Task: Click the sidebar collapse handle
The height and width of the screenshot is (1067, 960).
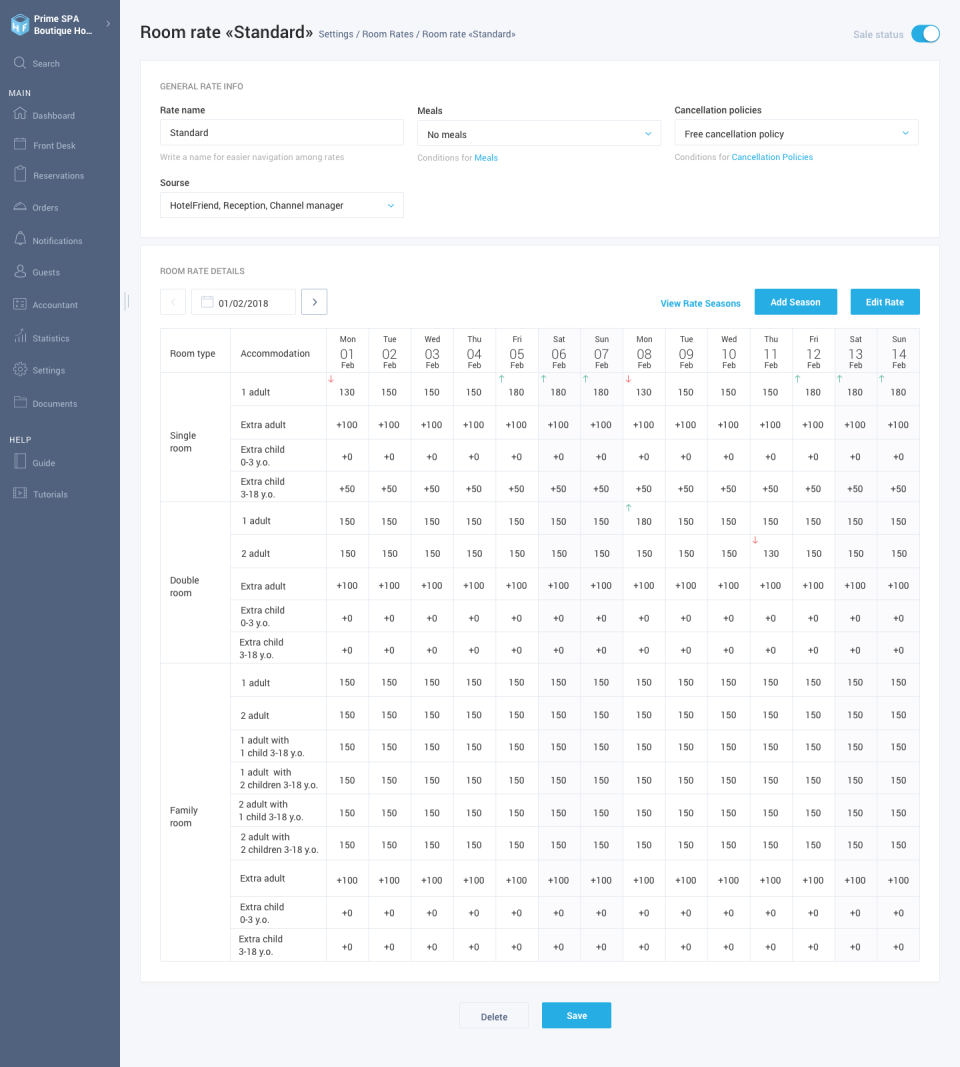Action: pyautogui.click(x=127, y=301)
